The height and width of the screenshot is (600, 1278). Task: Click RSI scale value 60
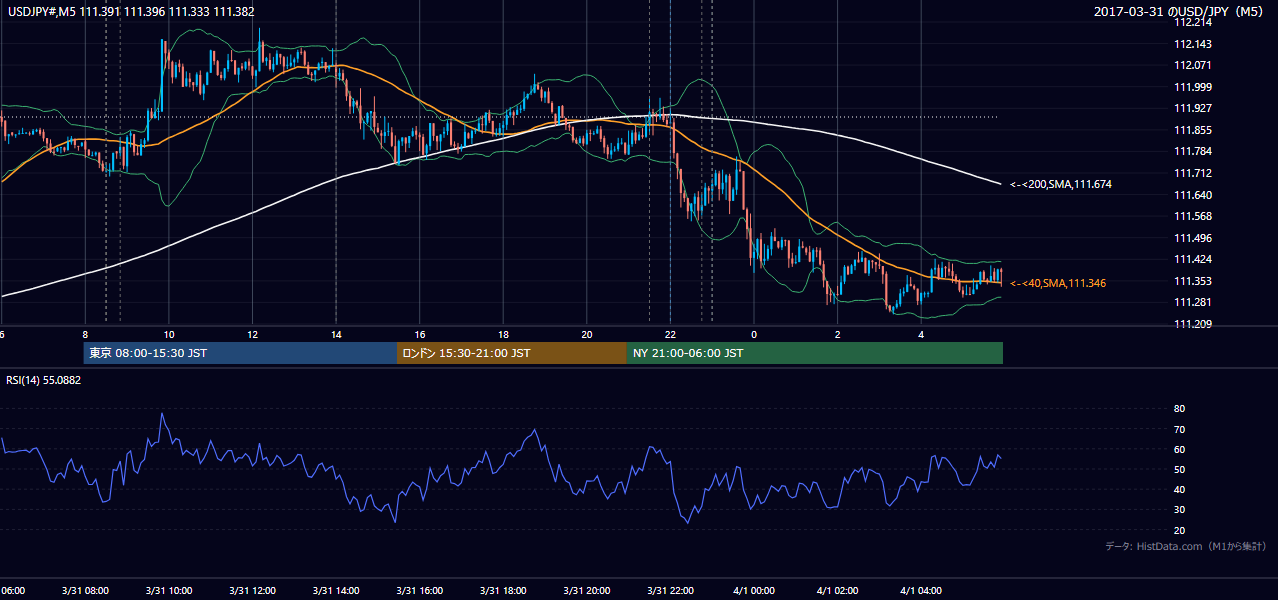[x=1180, y=449]
